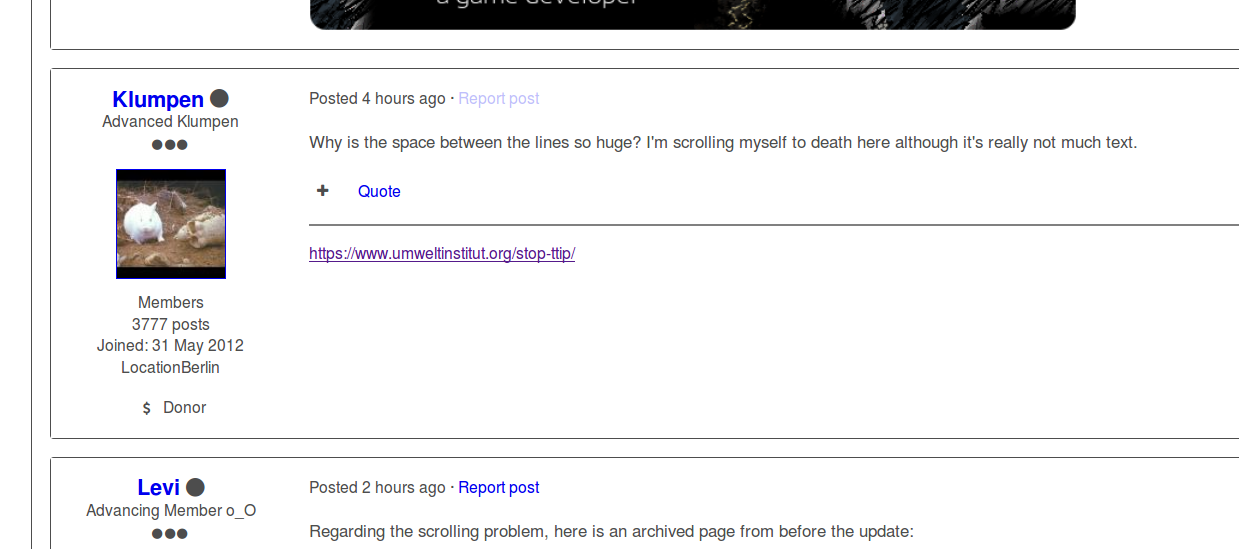Click Quote under Klumpen's post
This screenshot has height=549, width=1239.
(x=379, y=191)
